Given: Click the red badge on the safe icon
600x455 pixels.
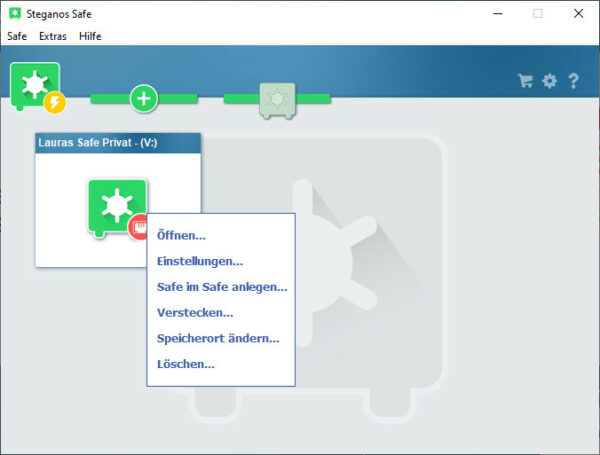Looking at the screenshot, I should [x=139, y=226].
